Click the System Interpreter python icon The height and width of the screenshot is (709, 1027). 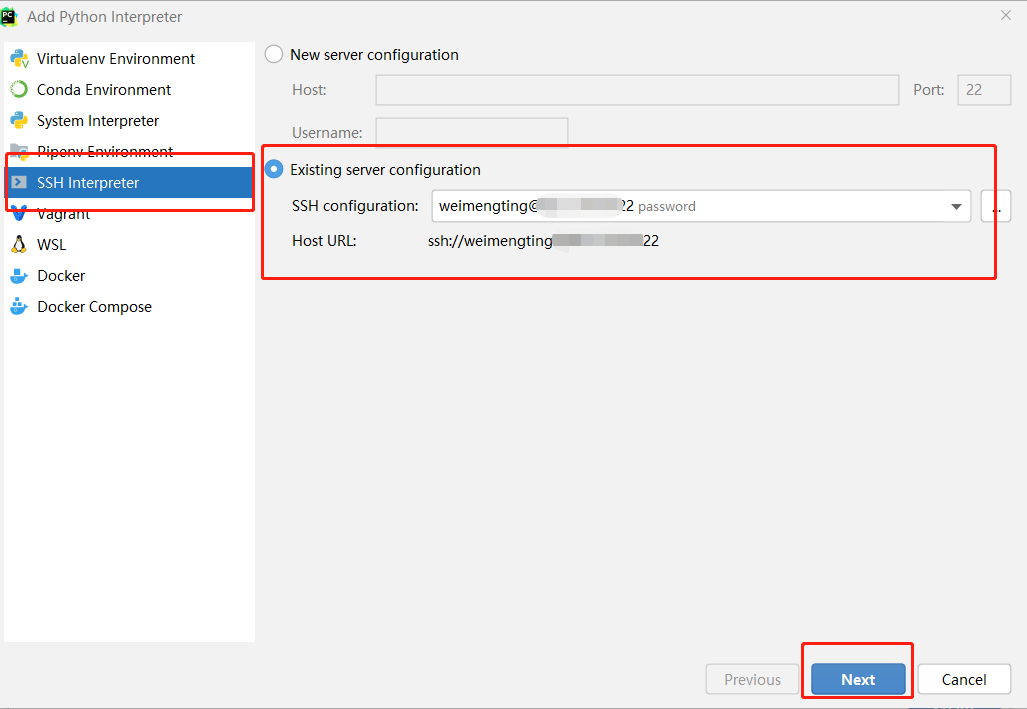pyautogui.click(x=19, y=121)
